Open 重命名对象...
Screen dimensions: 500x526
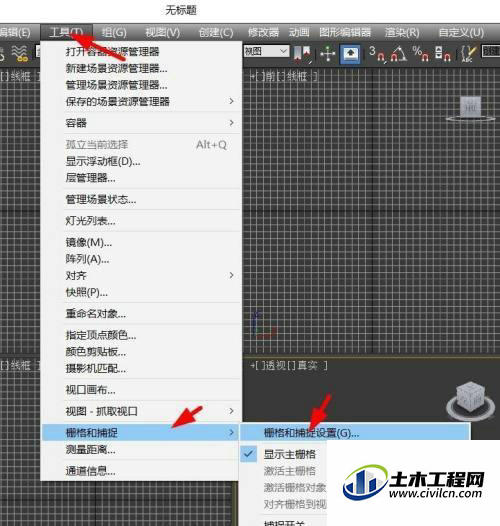click(x=141, y=314)
